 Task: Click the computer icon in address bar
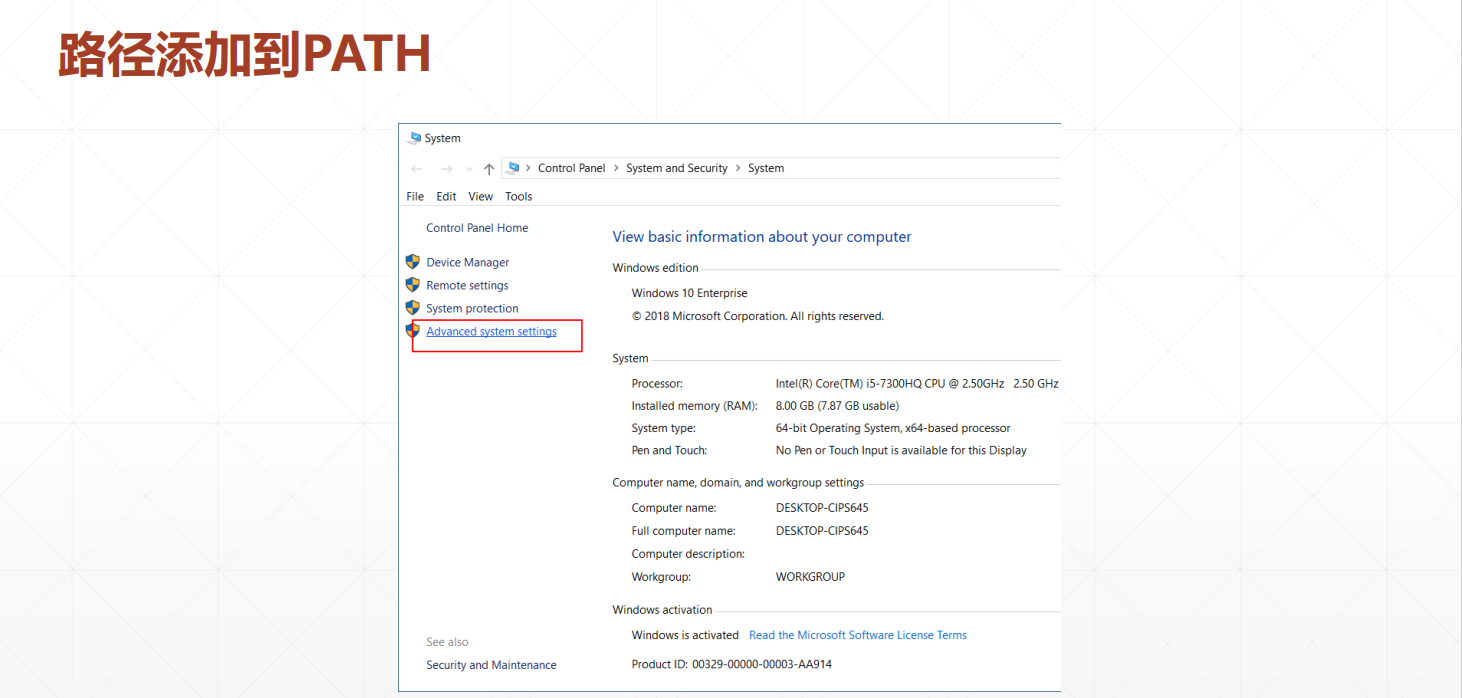(x=513, y=168)
